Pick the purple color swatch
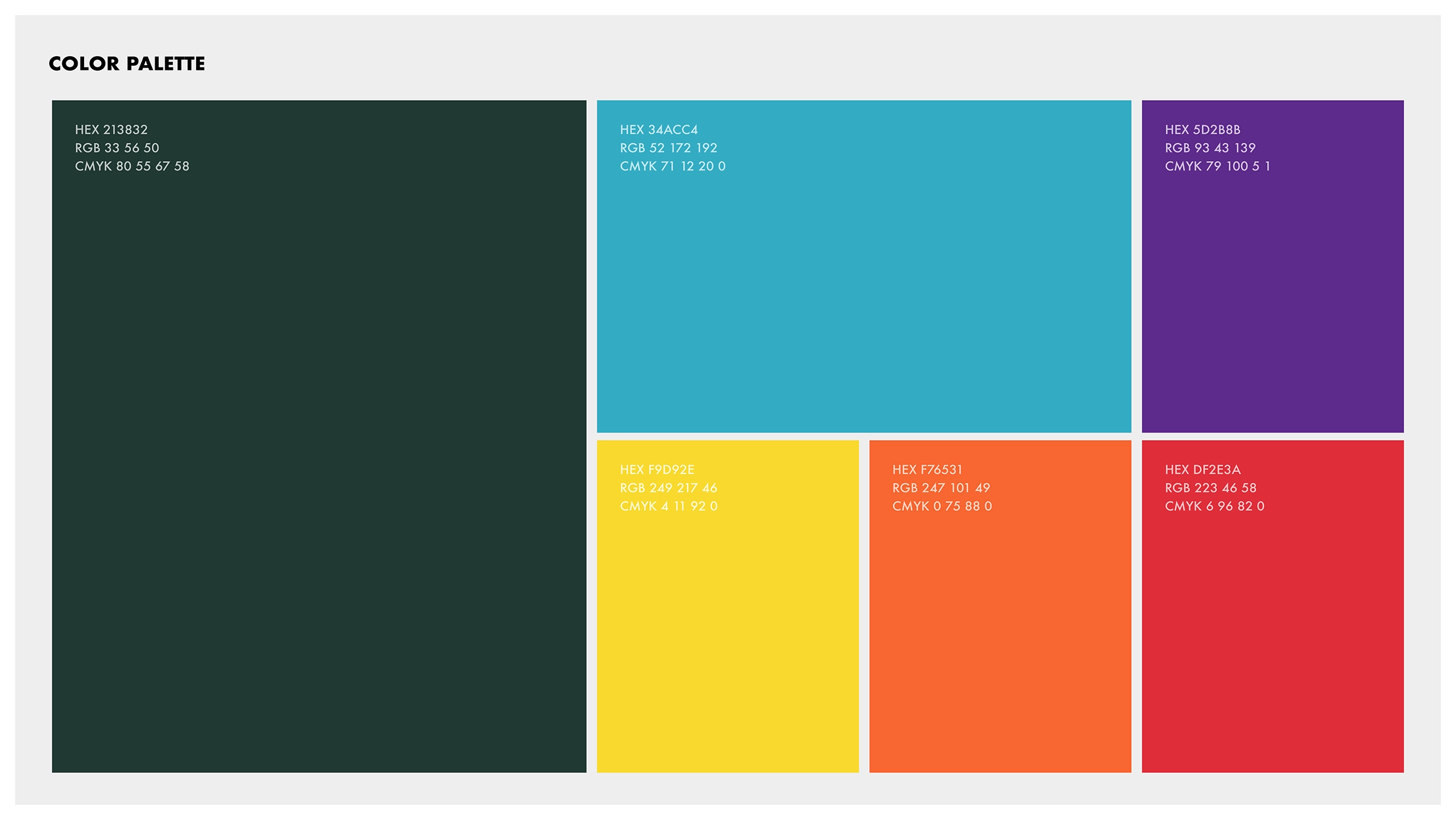This screenshot has width=1456, height=820. [1272, 266]
